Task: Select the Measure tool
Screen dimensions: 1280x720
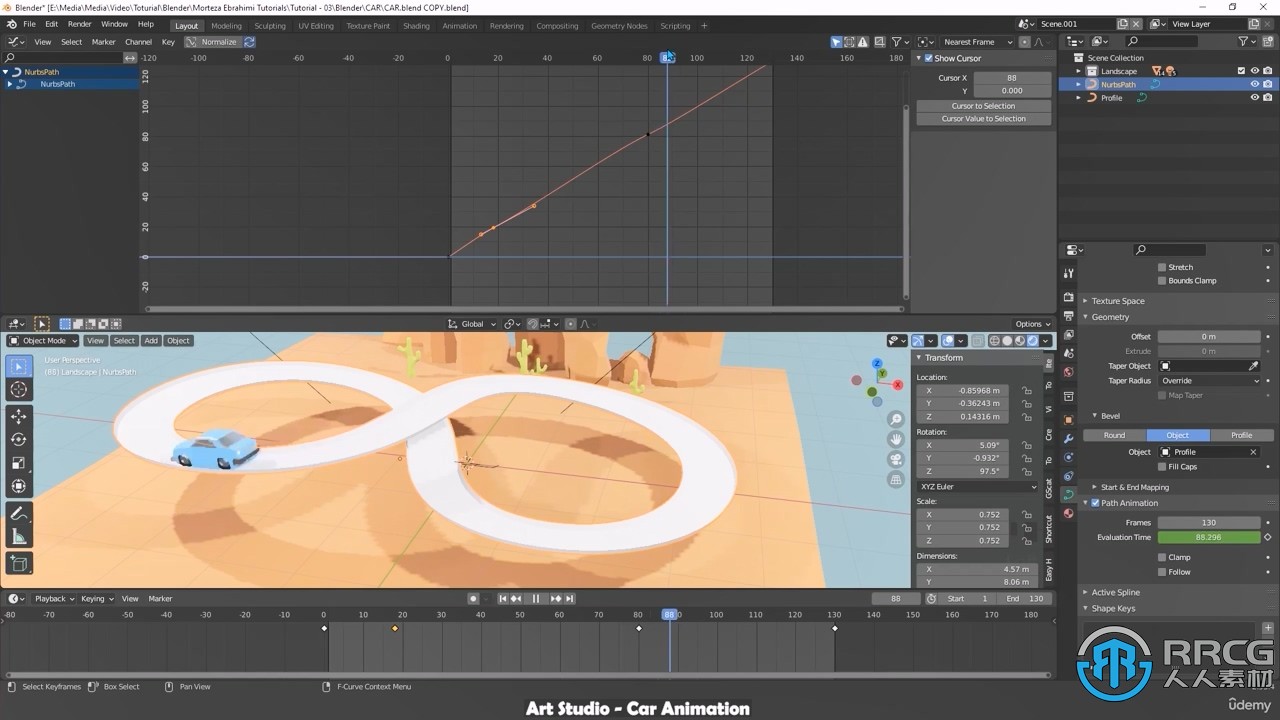Action: [19, 537]
